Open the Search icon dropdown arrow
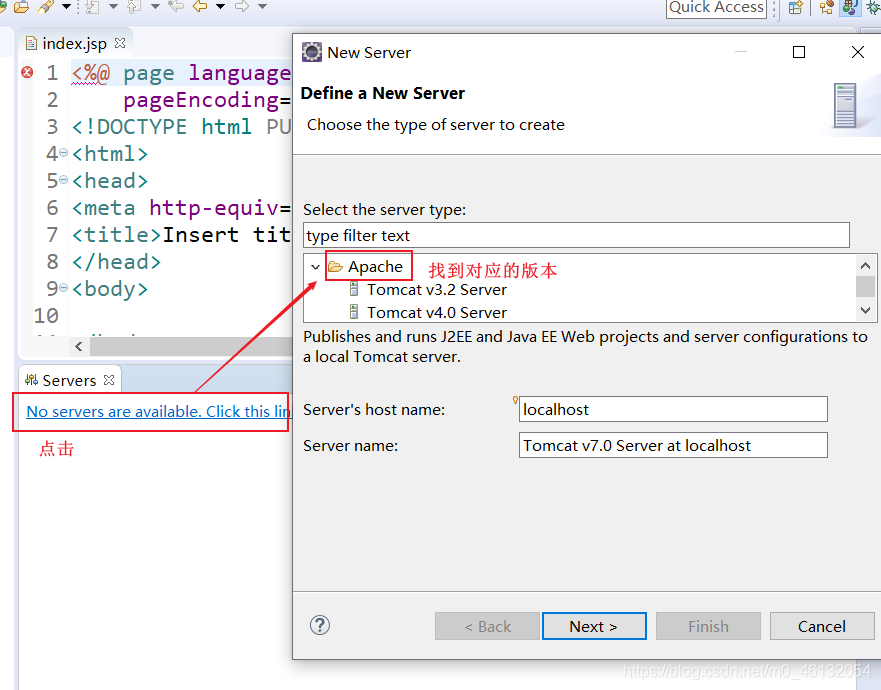The width and height of the screenshot is (881, 690). point(66,7)
